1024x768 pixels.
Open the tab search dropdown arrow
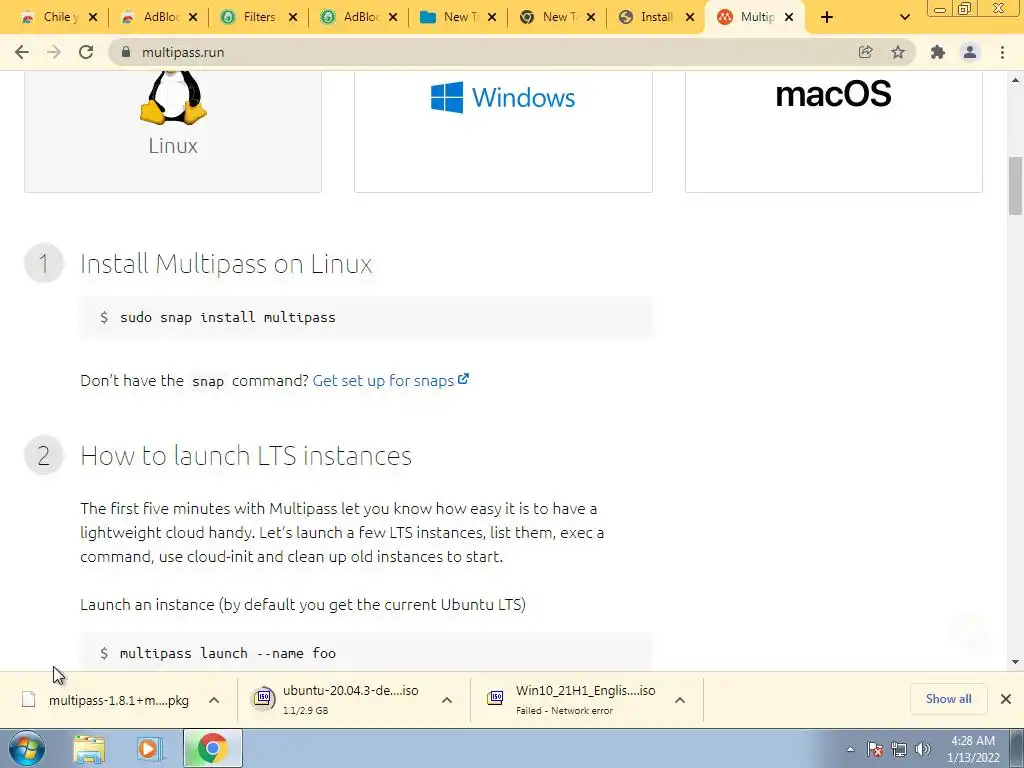(x=904, y=18)
